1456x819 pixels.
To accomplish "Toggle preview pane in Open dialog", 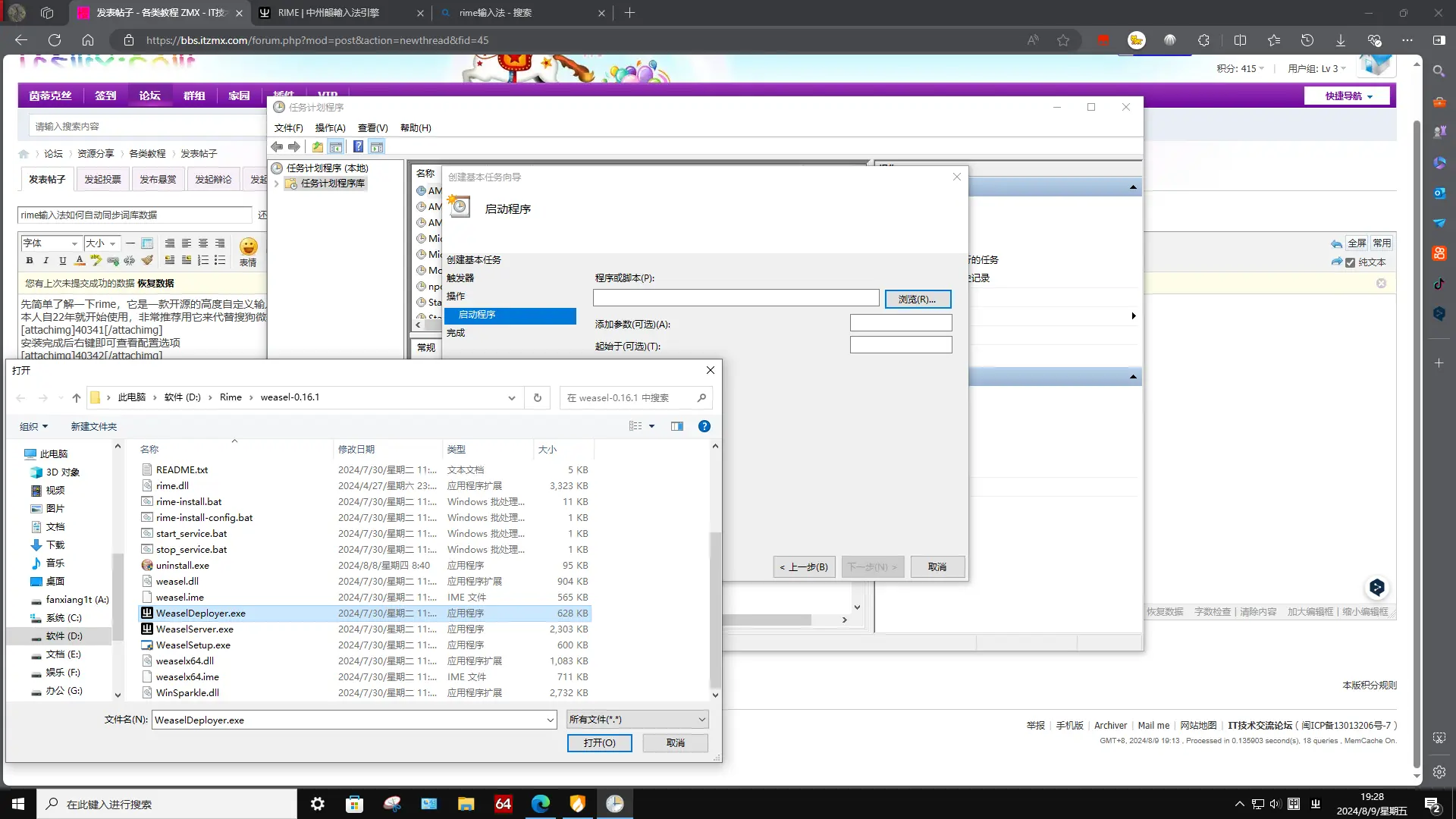I will 677,426.
